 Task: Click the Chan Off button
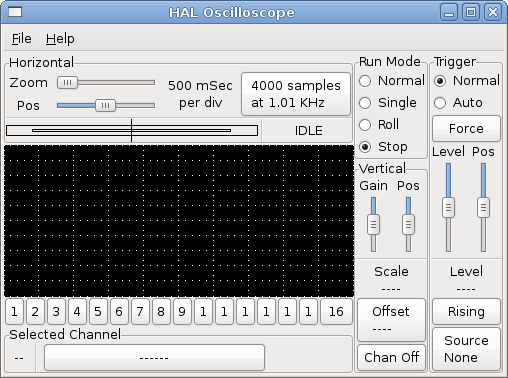point(391,357)
